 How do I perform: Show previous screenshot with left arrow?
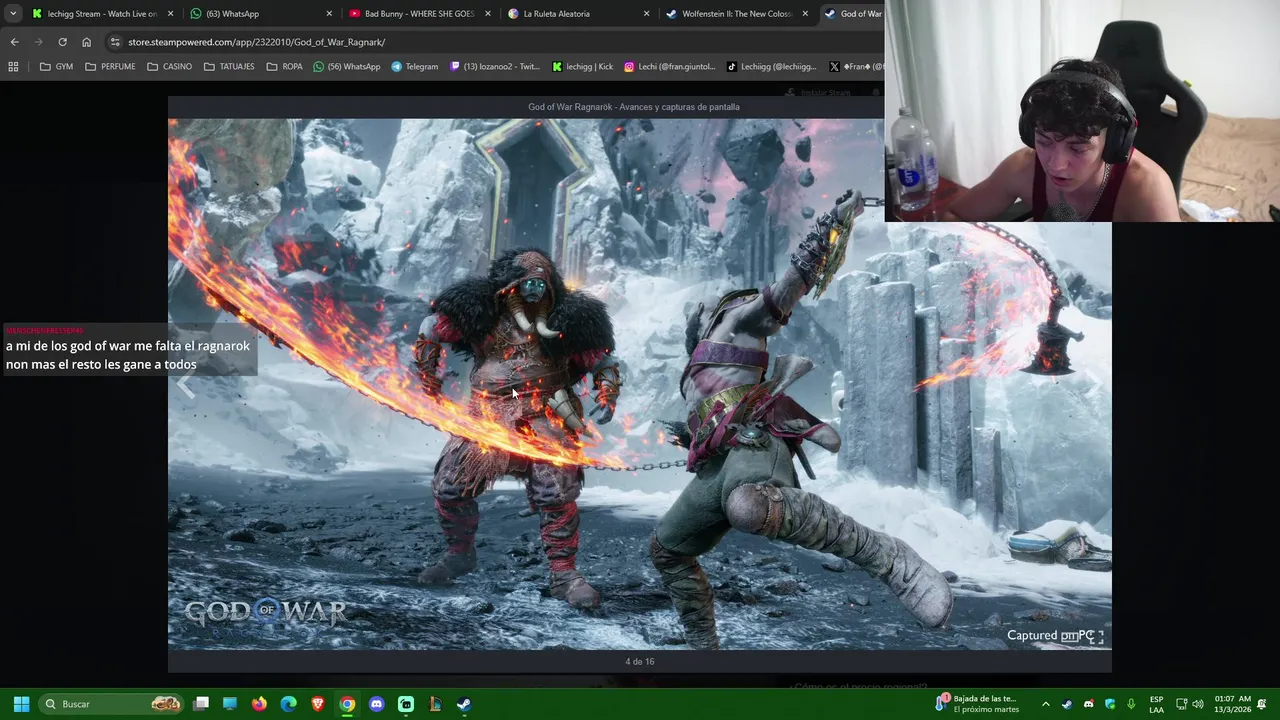[186, 385]
